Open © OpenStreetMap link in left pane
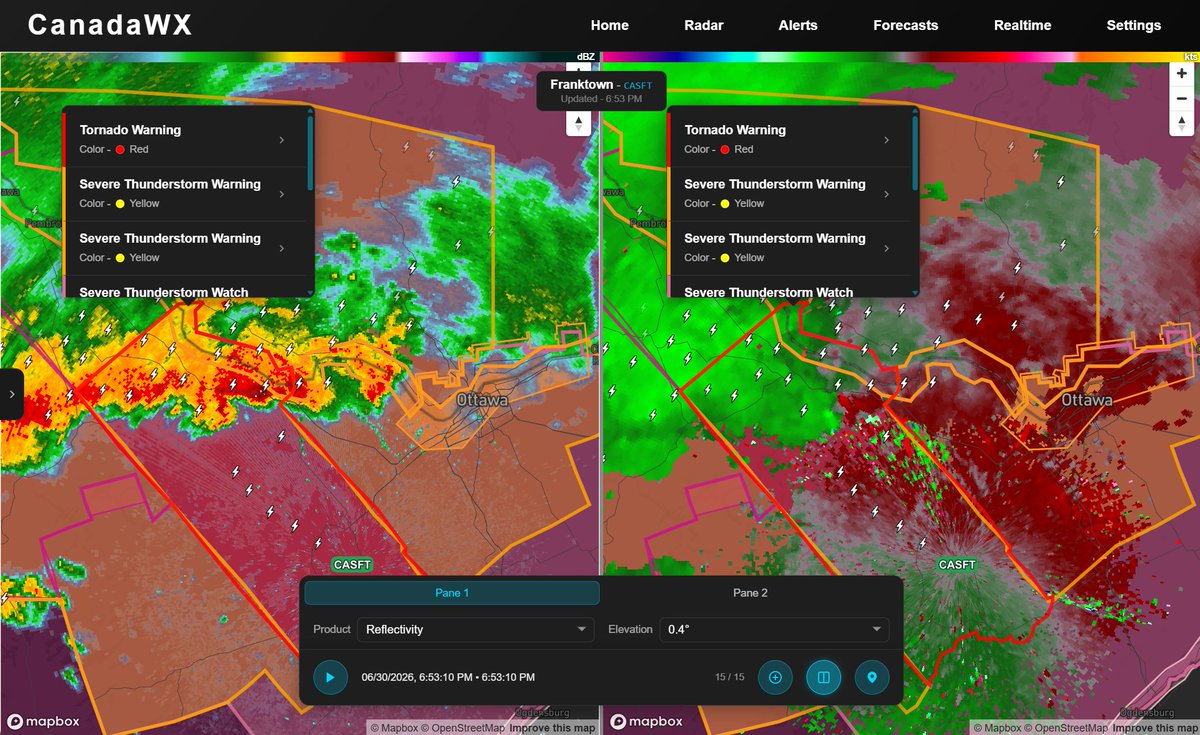Viewport: 1200px width, 735px height. pyautogui.click(x=464, y=728)
